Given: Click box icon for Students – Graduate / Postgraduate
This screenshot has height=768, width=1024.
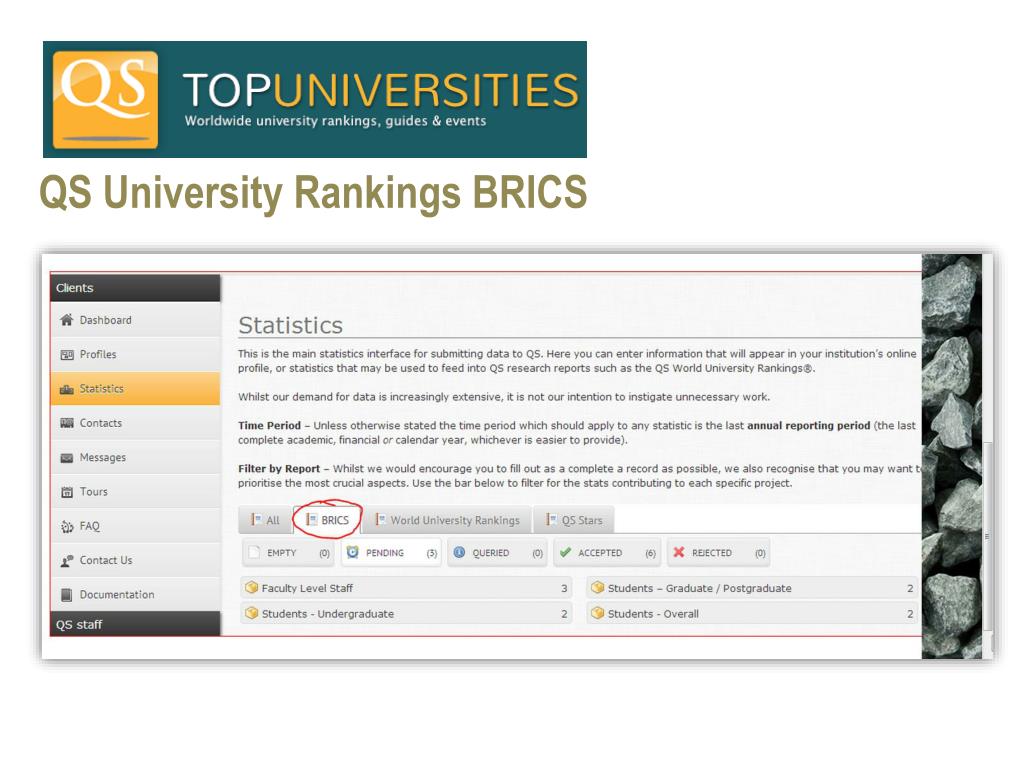Looking at the screenshot, I should [597, 588].
